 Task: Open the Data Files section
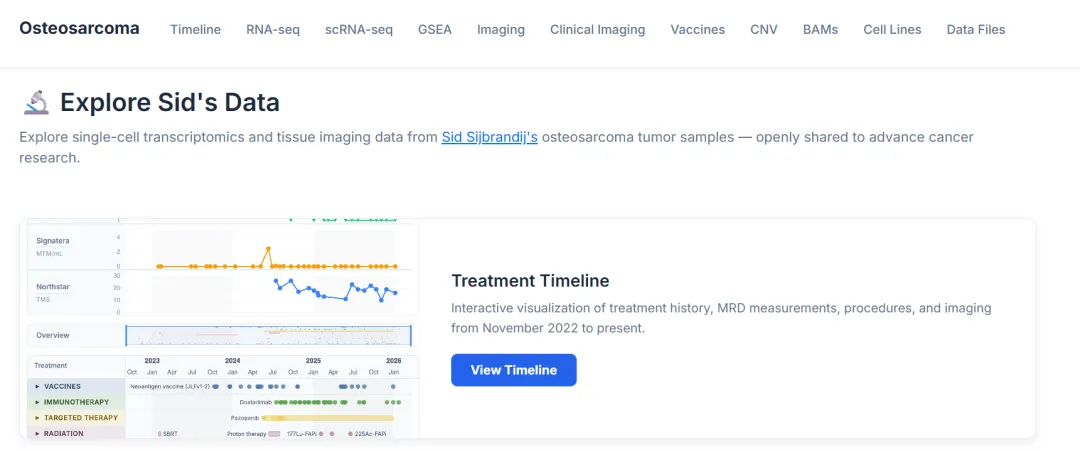(x=976, y=29)
